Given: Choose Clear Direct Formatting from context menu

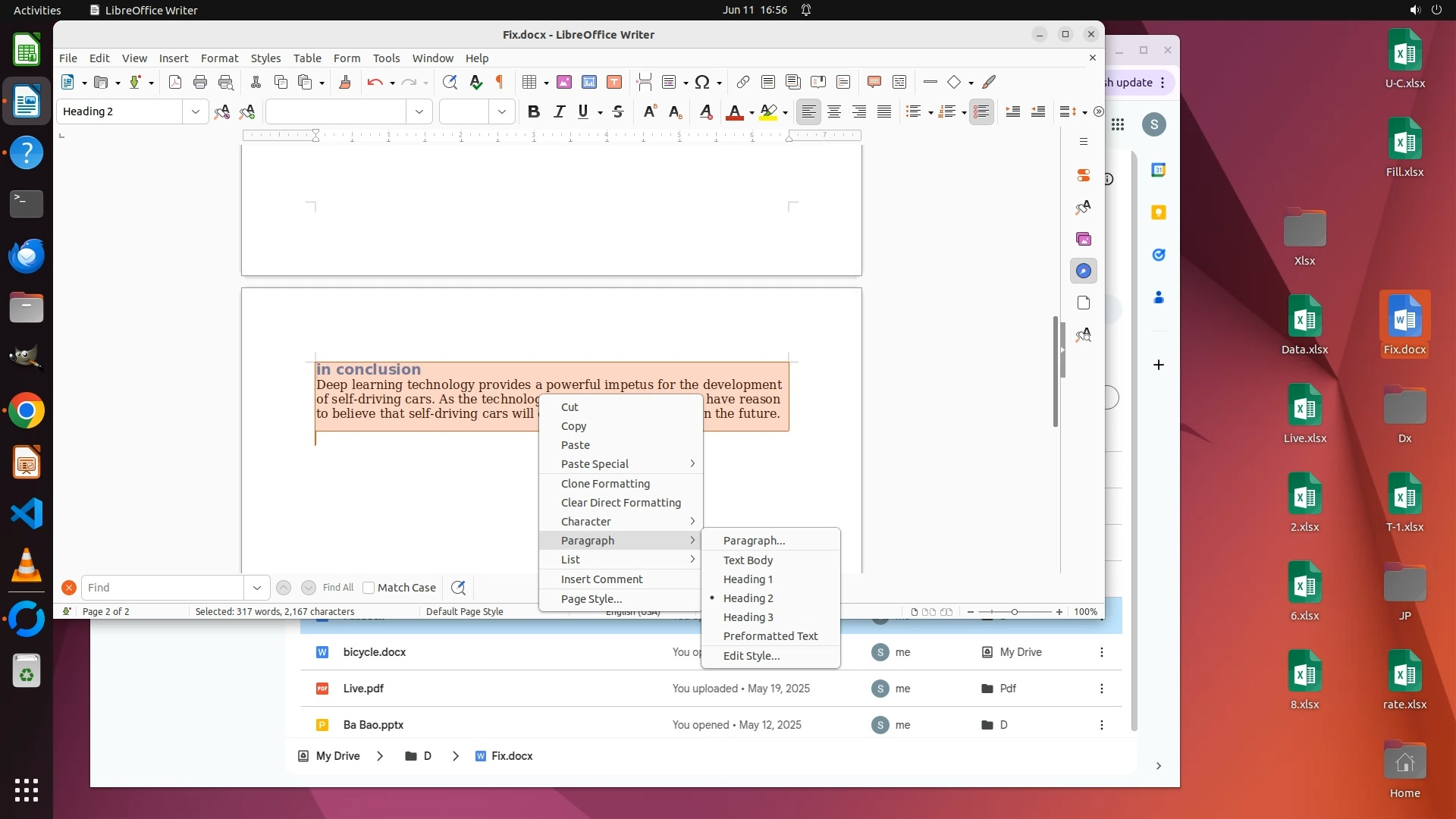Looking at the screenshot, I should (x=620, y=503).
